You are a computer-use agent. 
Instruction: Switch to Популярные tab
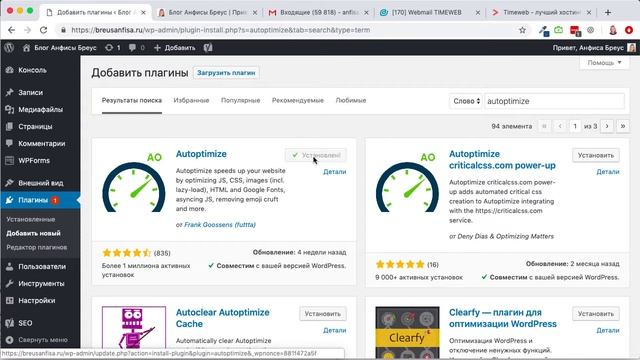click(240, 100)
